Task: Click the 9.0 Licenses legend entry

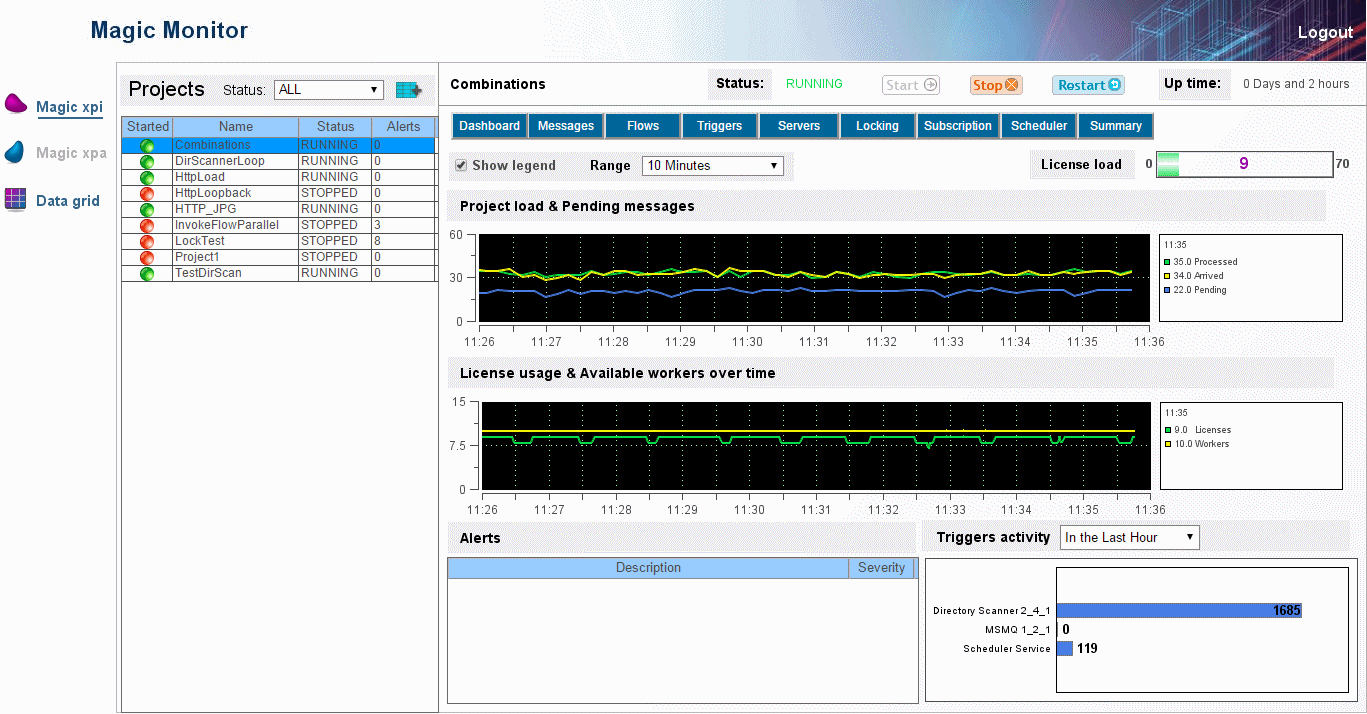Action: (x=1197, y=430)
